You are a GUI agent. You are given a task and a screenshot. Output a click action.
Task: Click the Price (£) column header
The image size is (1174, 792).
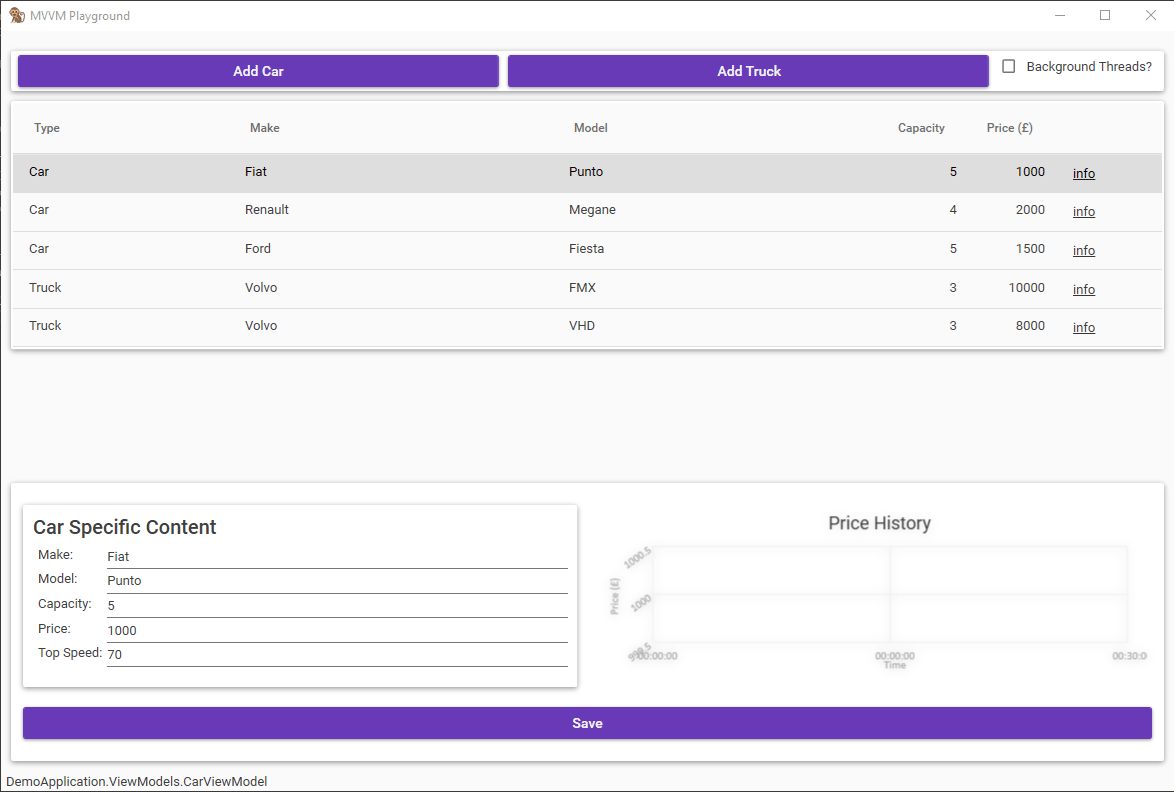(x=1009, y=128)
